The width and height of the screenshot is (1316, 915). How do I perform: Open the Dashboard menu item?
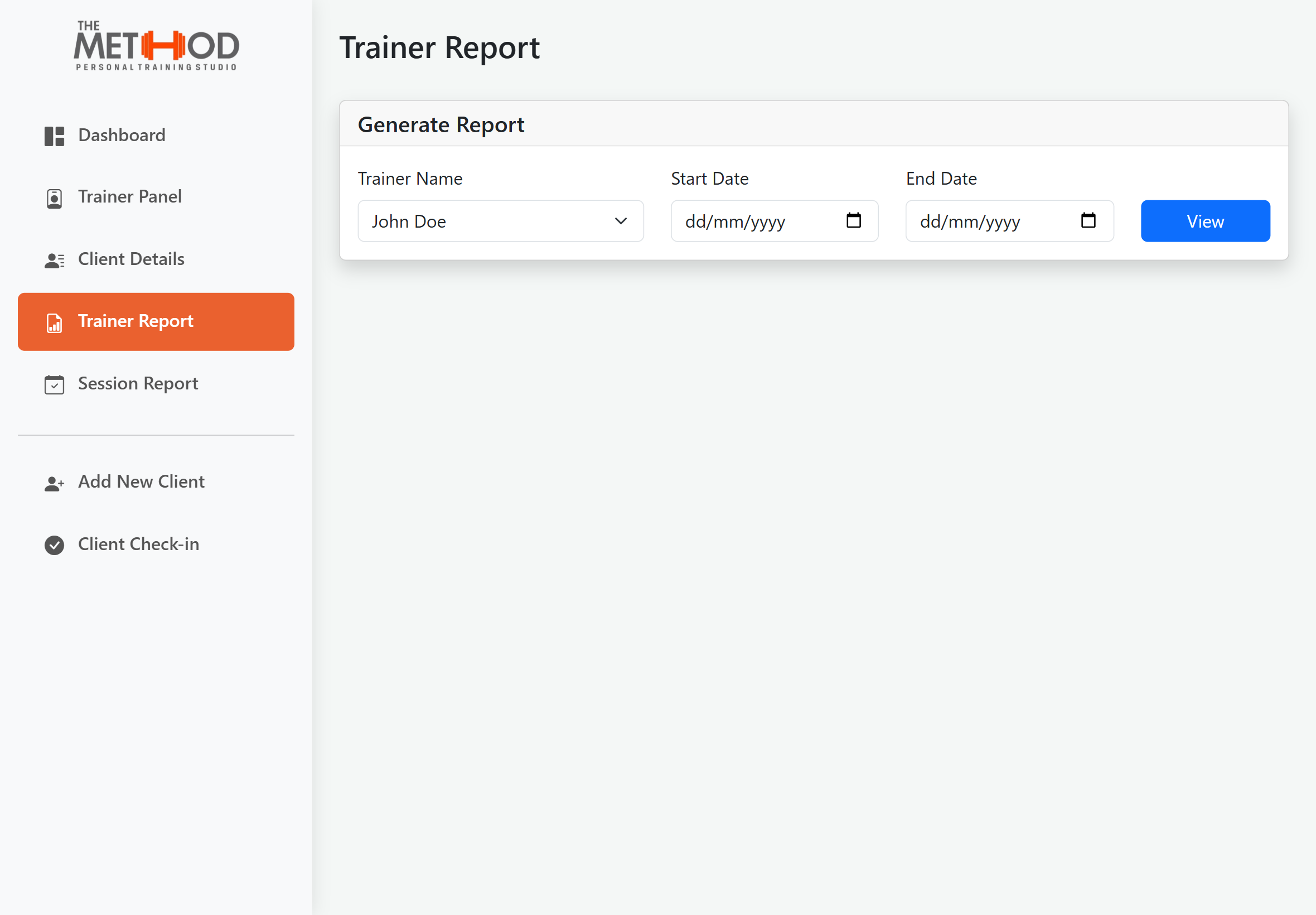(x=122, y=136)
